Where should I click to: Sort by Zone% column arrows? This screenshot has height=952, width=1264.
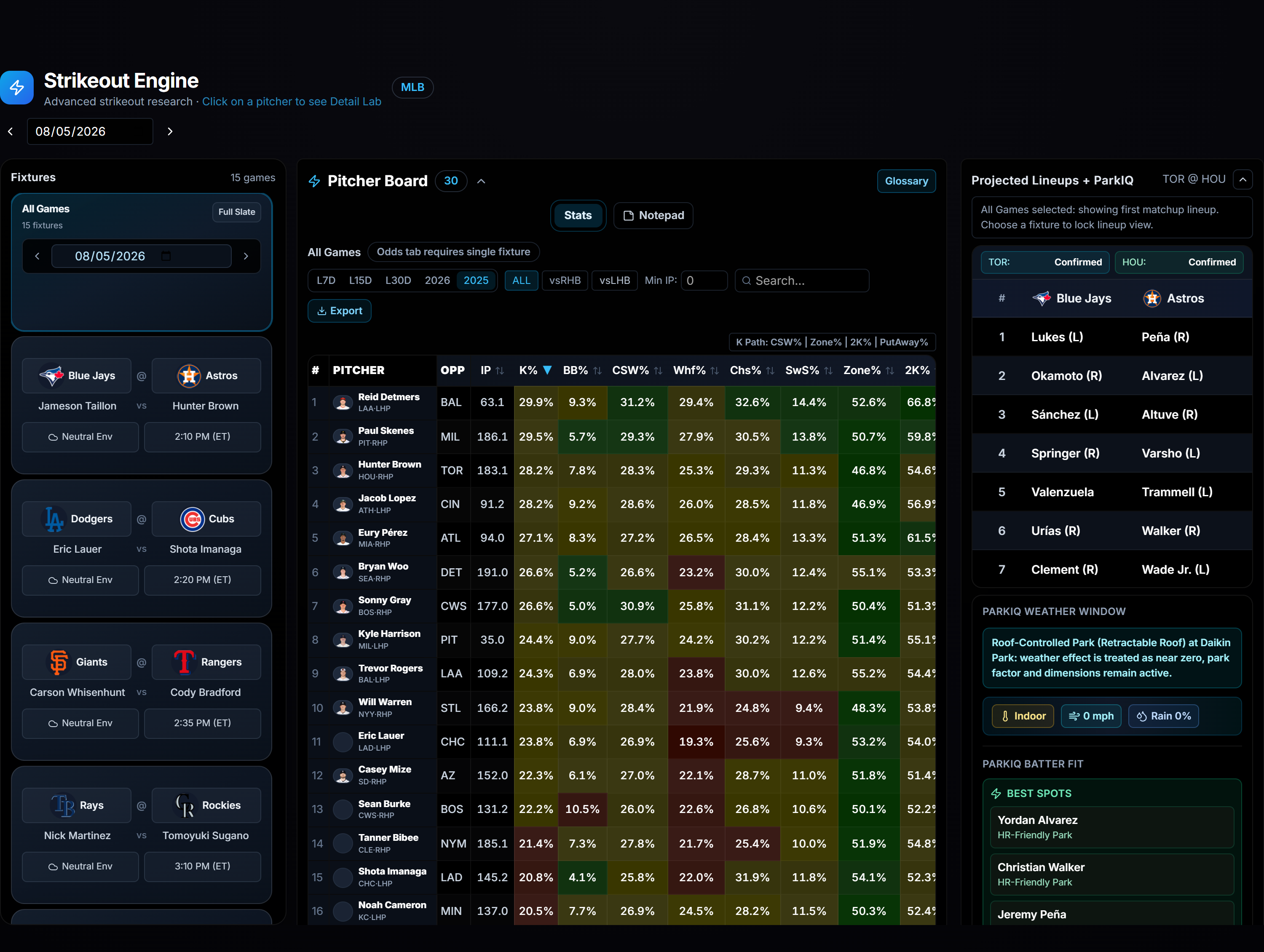click(889, 370)
